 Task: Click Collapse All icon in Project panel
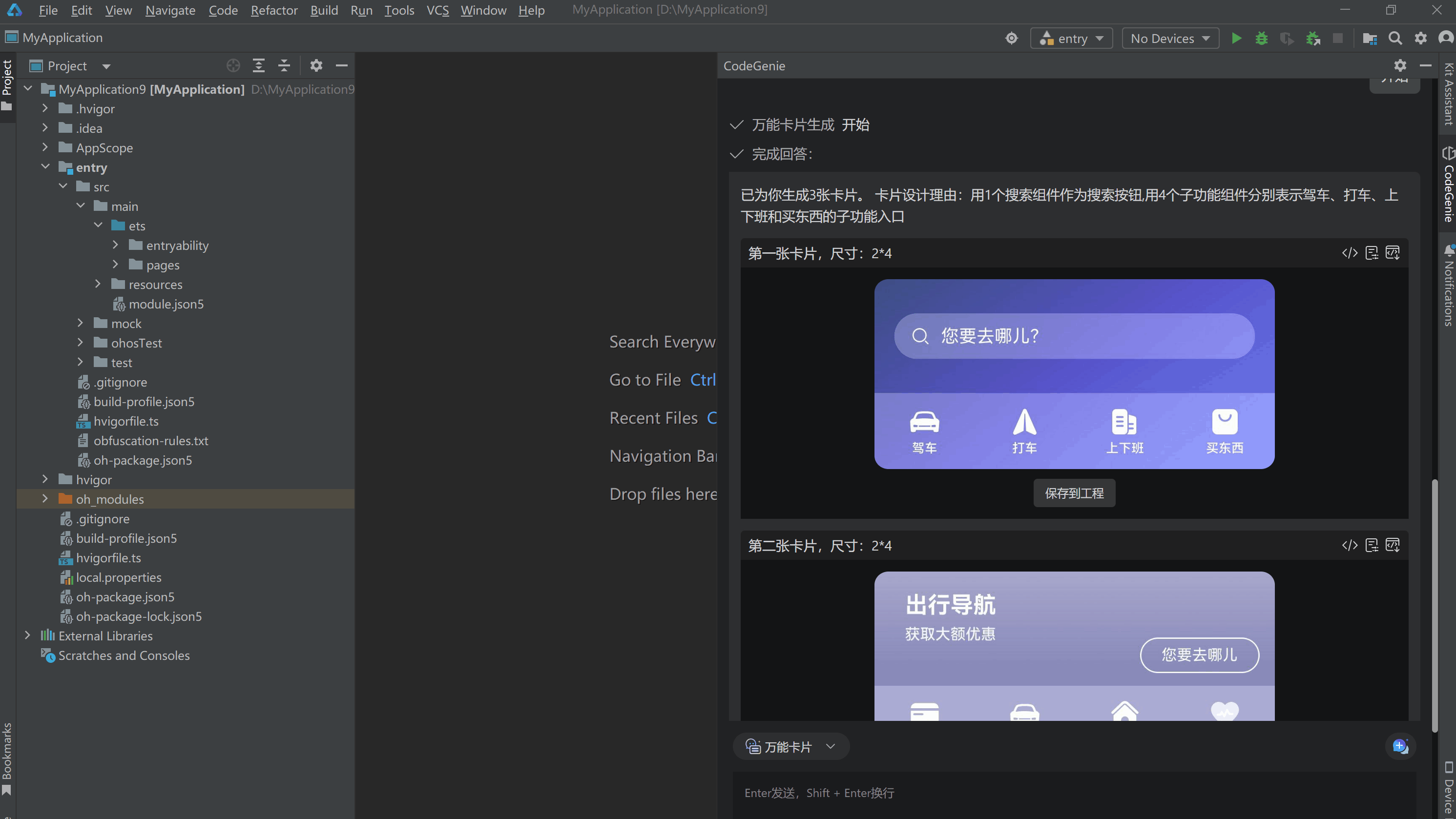coord(284,65)
